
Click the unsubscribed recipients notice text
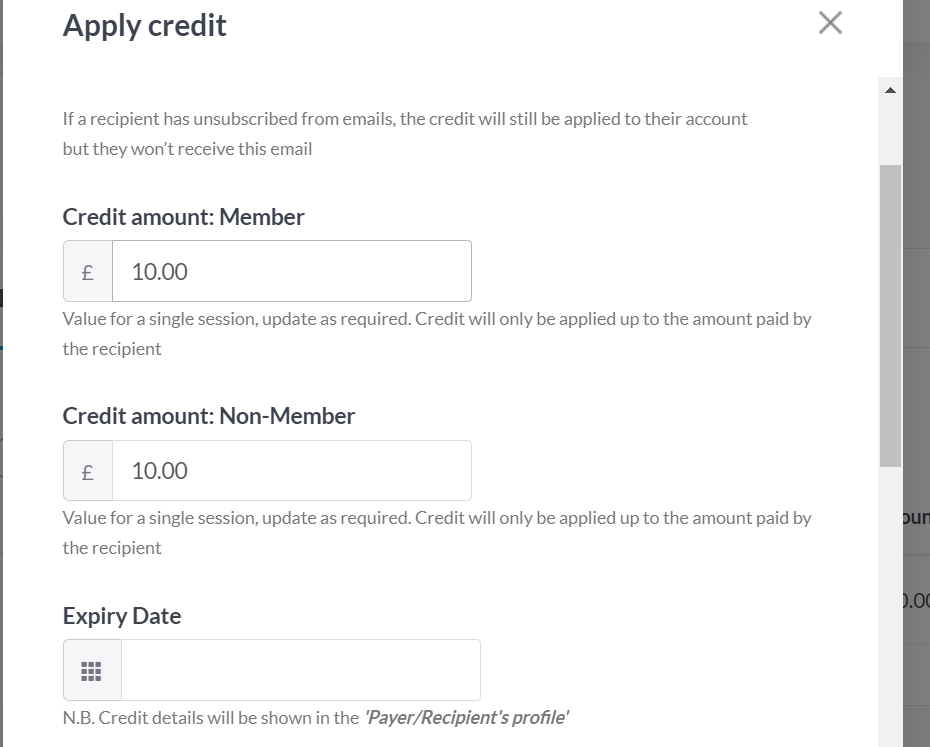click(x=405, y=133)
